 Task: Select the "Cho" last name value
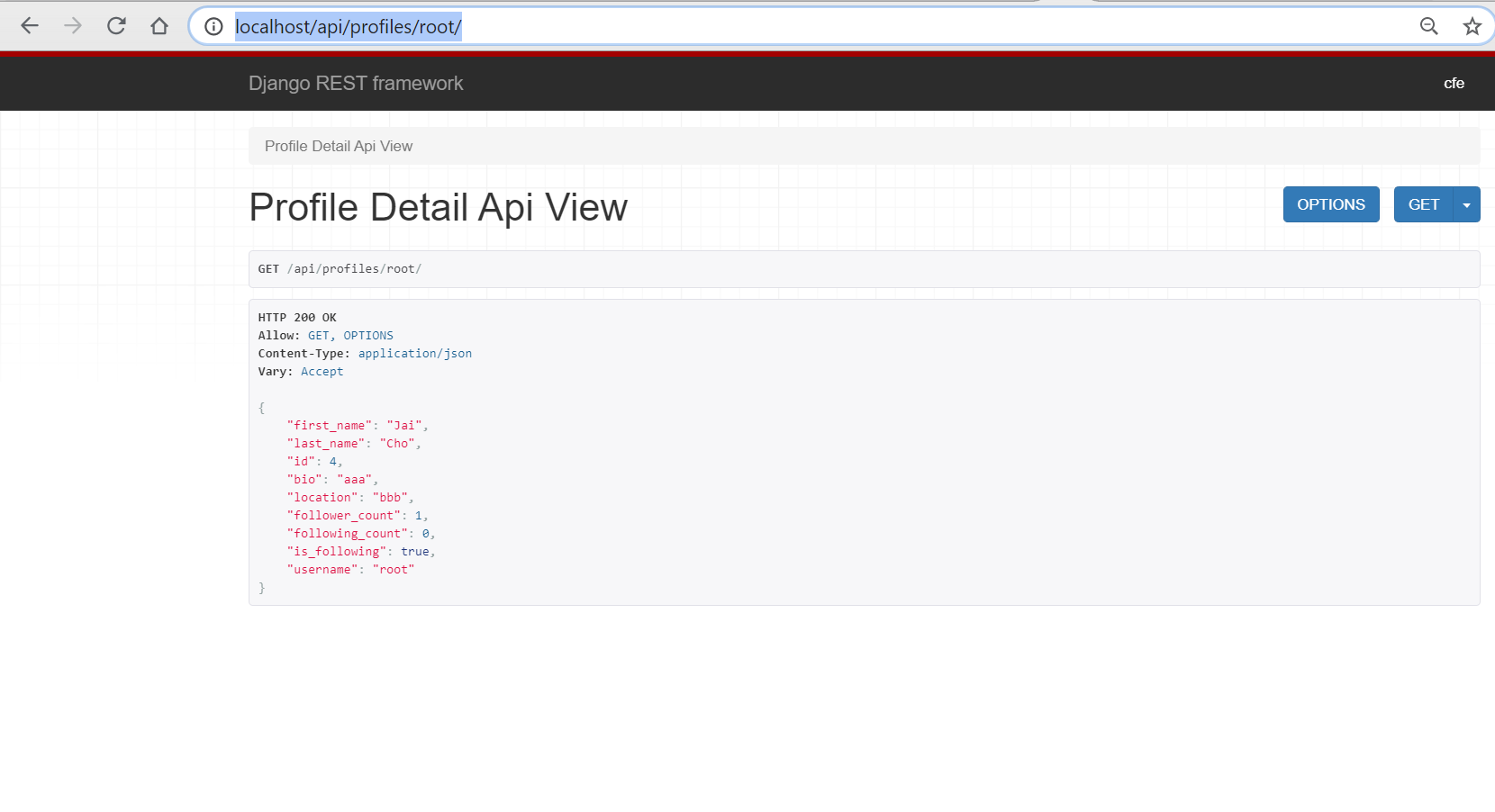coord(397,444)
